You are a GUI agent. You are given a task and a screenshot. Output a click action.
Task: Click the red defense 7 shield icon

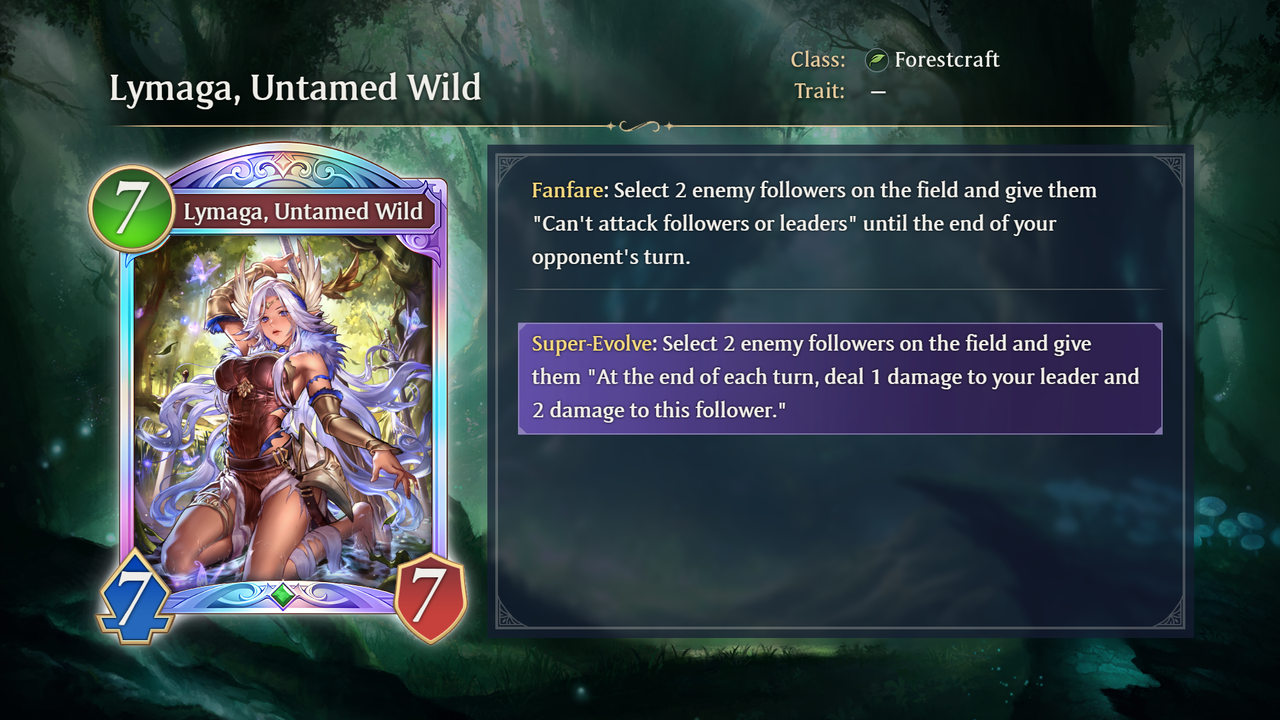(x=430, y=597)
